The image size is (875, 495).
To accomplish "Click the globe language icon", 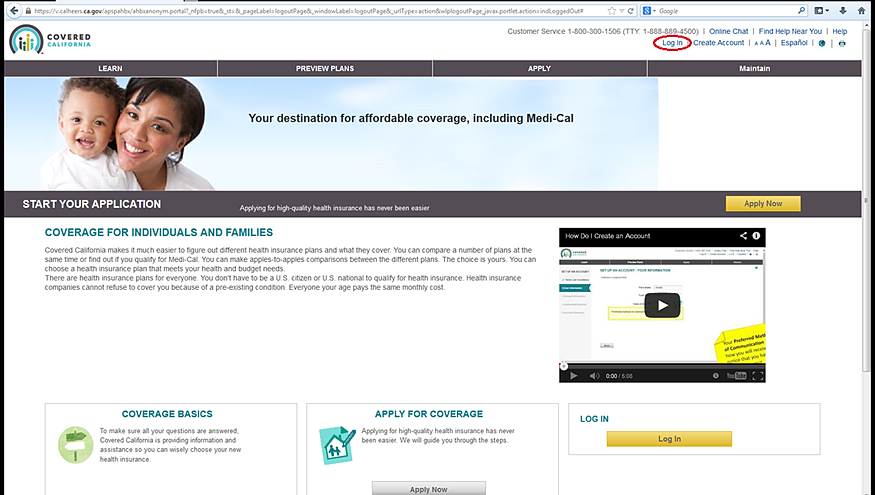I will pyautogui.click(x=821, y=44).
